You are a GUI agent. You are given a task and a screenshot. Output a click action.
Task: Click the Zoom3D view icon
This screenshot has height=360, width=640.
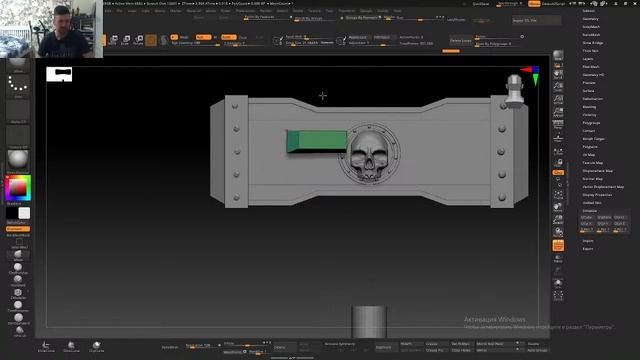click(558, 220)
